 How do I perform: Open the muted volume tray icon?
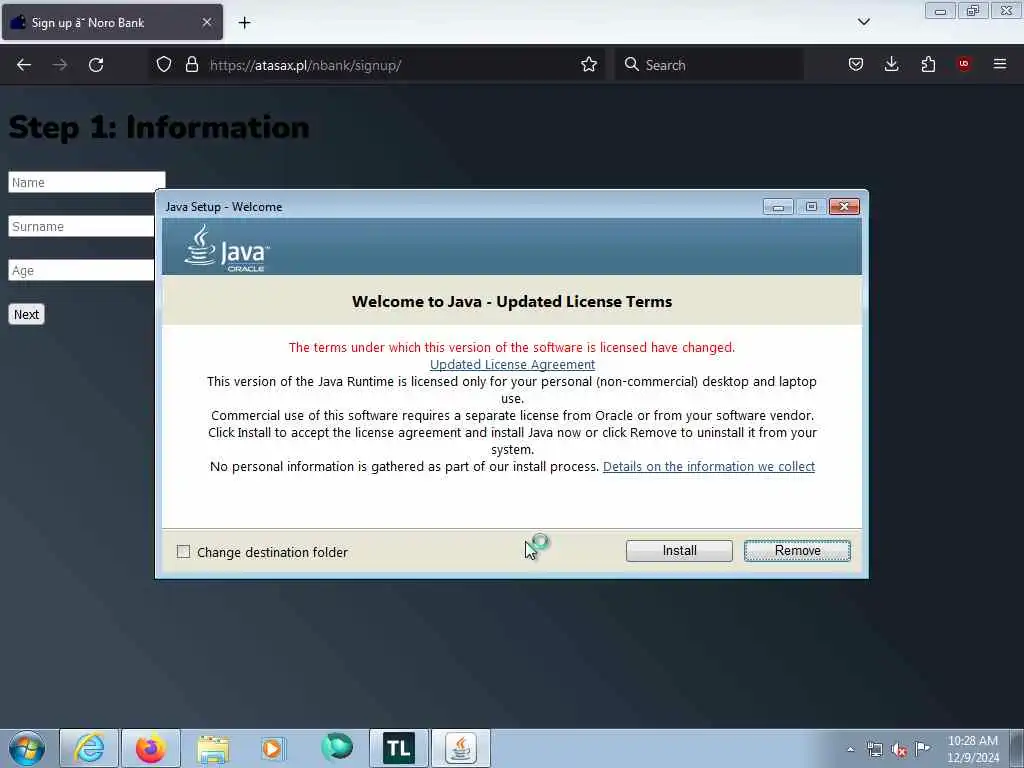tap(899, 750)
